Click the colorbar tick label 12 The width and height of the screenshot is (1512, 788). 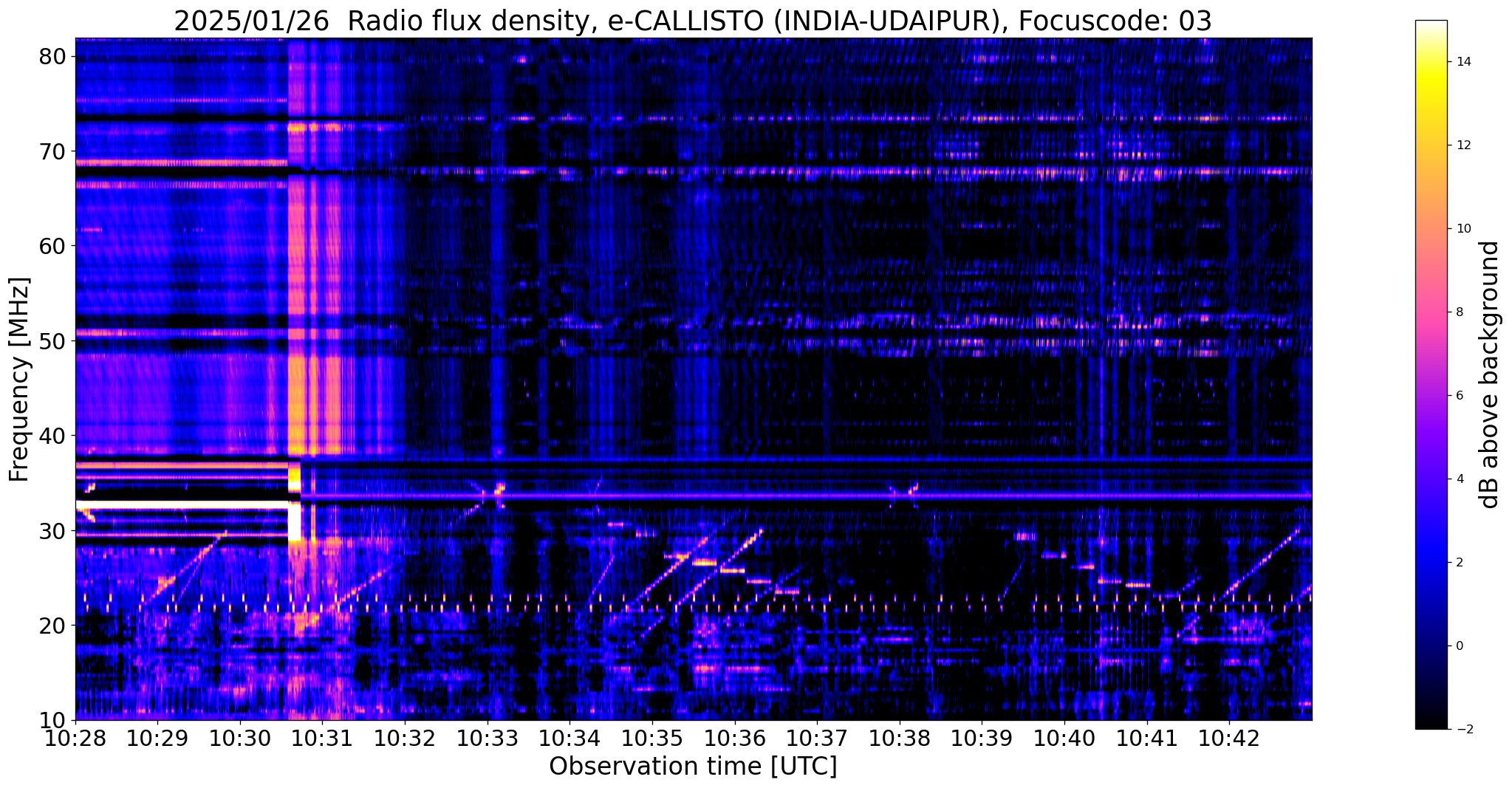click(x=1463, y=145)
